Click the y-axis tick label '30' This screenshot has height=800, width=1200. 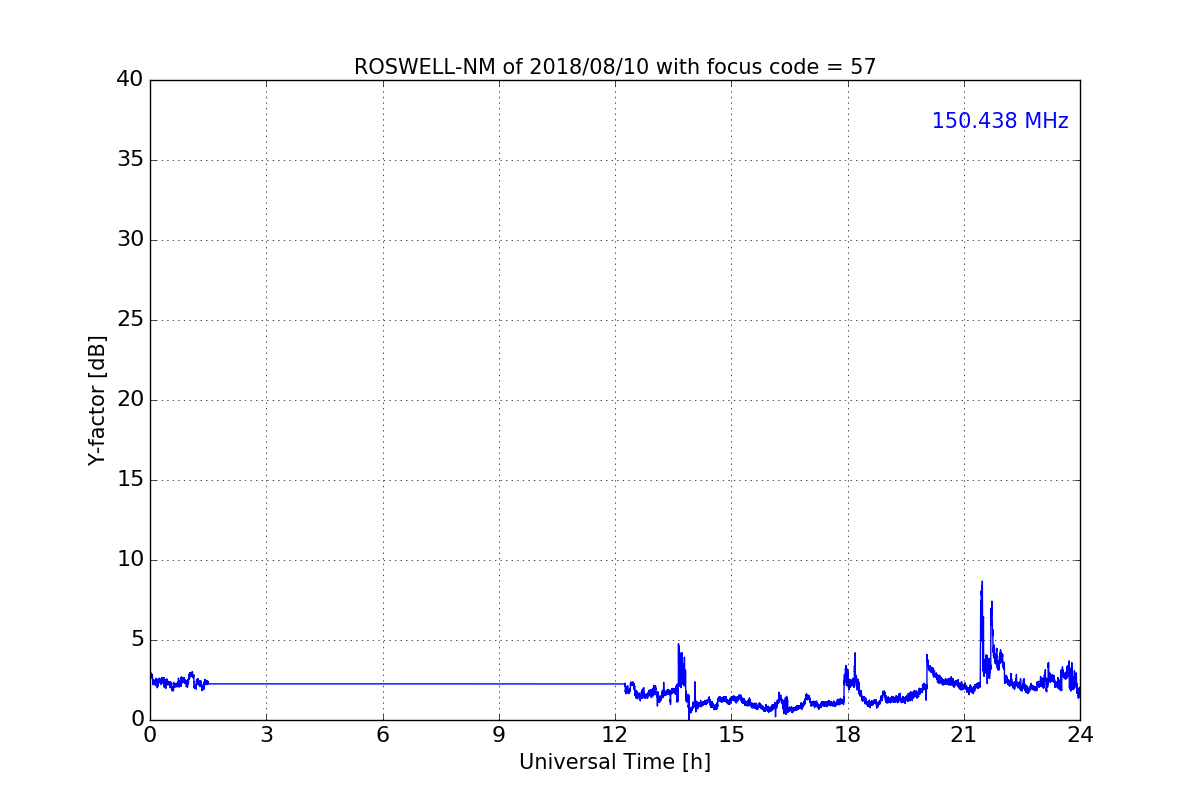pyautogui.click(x=130, y=240)
